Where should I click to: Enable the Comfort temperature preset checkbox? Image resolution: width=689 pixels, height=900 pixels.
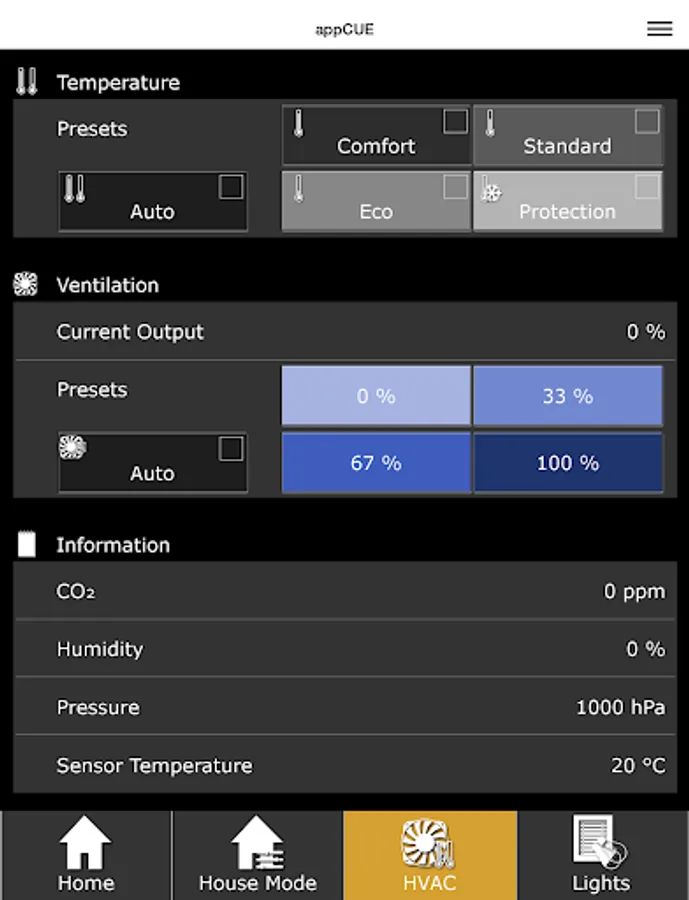pyautogui.click(x=455, y=122)
